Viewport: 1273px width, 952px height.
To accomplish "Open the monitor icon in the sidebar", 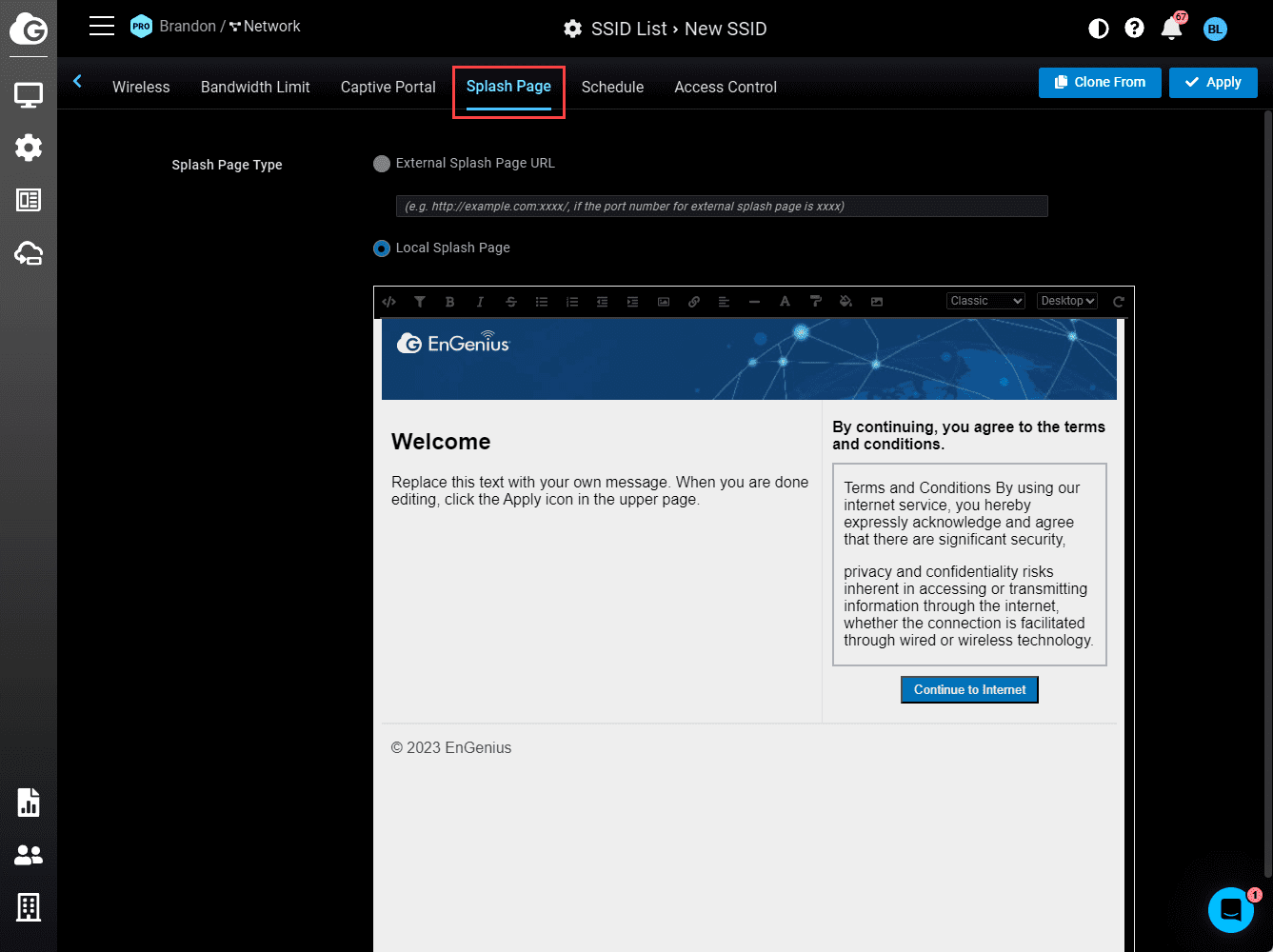I will pos(29,95).
